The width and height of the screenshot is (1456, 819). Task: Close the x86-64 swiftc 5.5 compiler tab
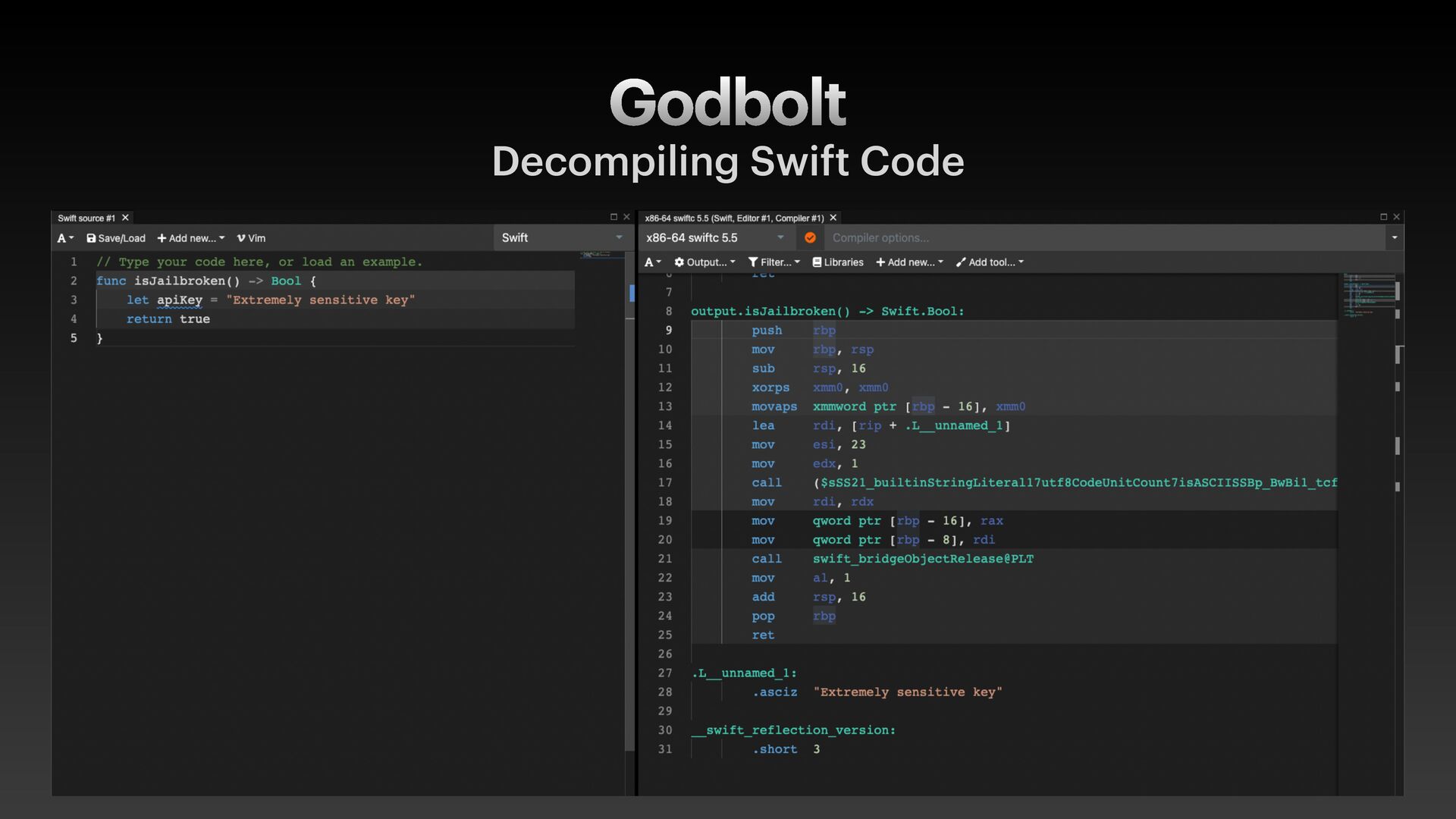833,218
